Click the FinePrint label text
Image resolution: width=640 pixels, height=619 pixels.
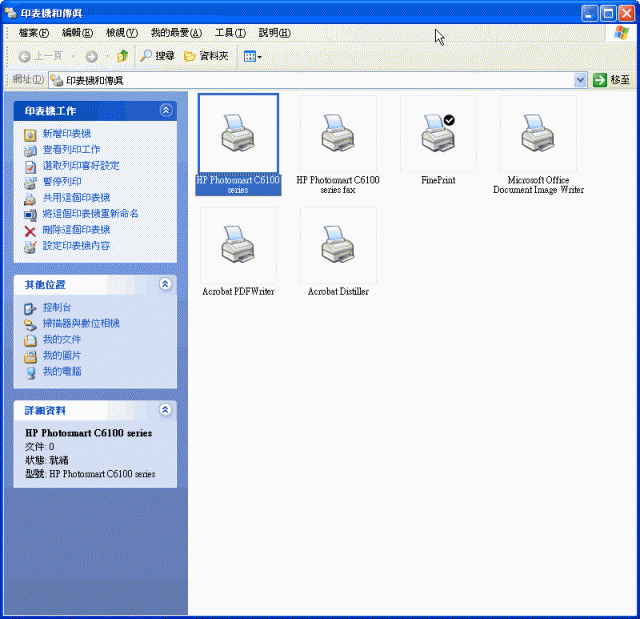[438, 180]
